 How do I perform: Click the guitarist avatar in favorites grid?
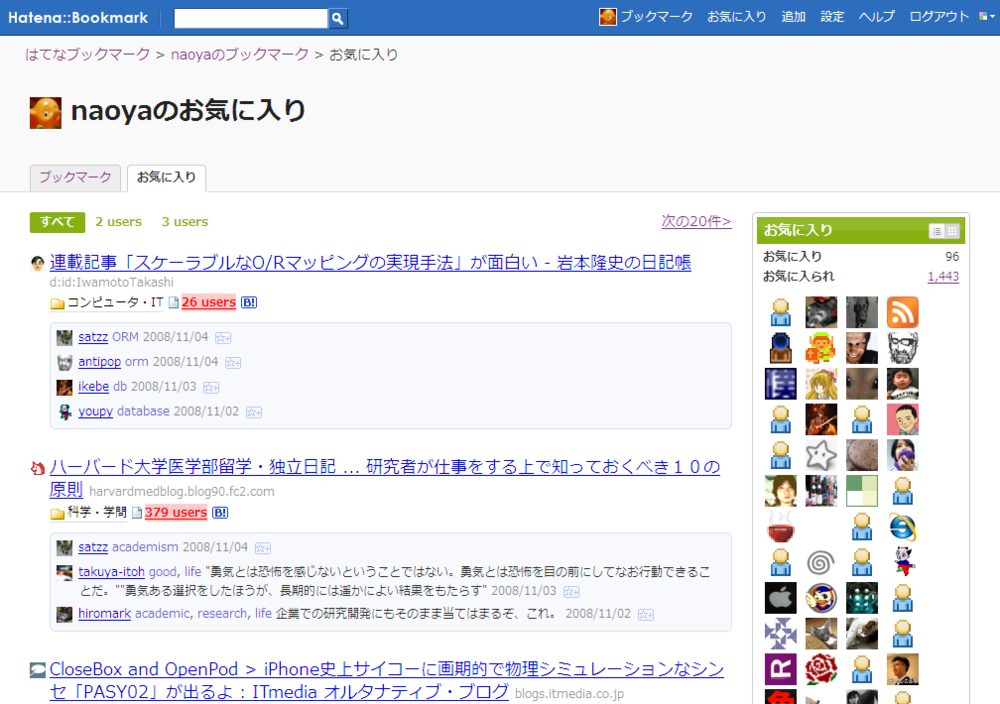click(x=821, y=420)
